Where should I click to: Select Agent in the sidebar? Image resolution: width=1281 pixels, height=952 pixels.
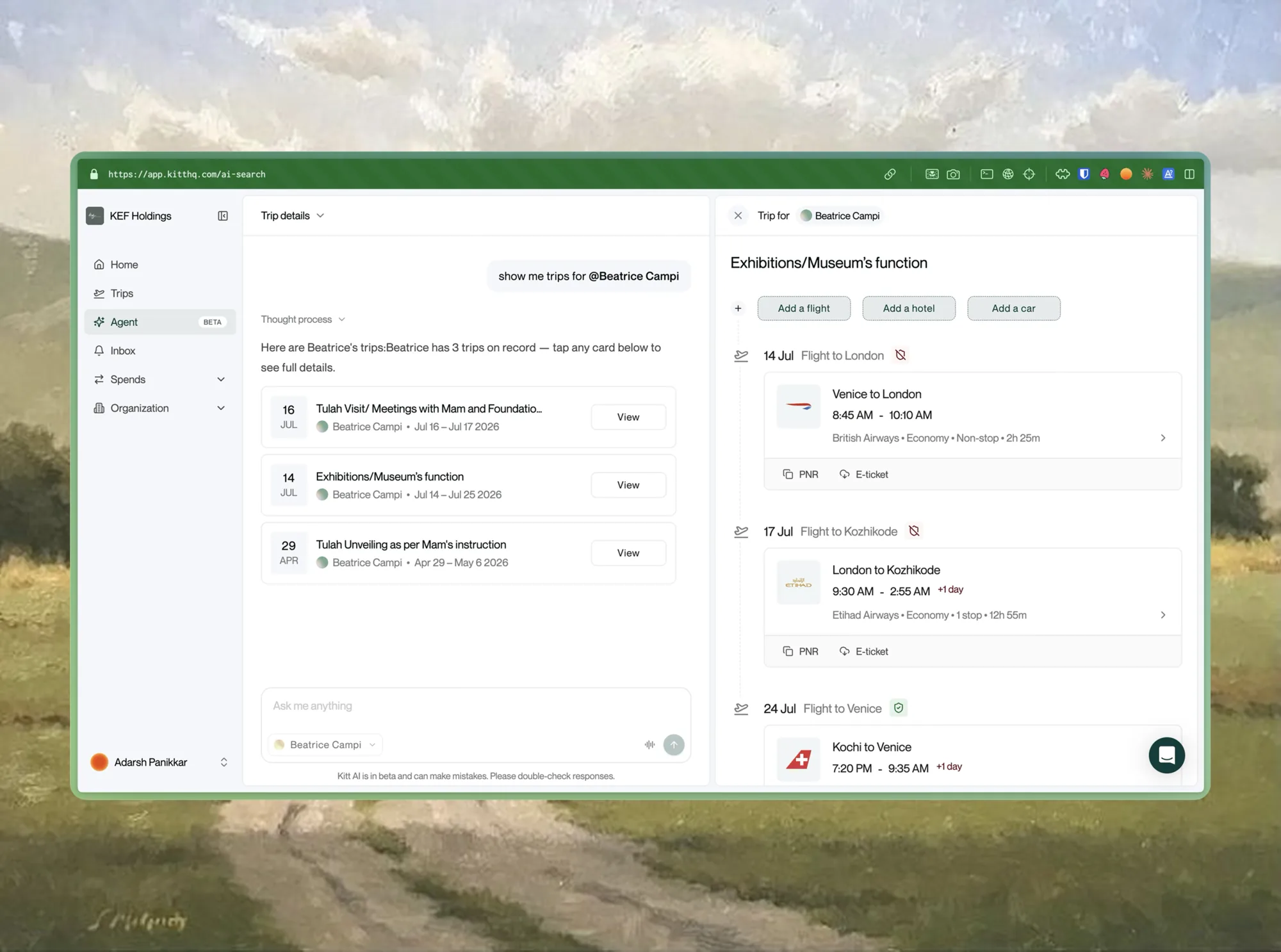pos(160,322)
